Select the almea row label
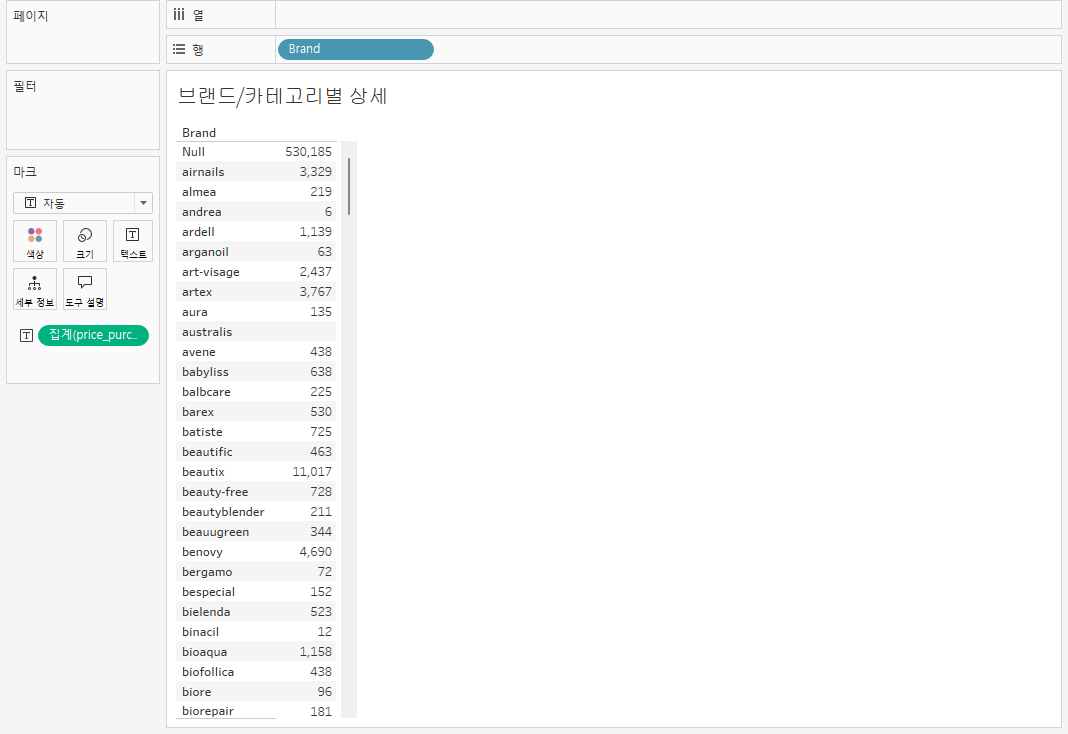The height and width of the screenshot is (734, 1068). point(199,192)
